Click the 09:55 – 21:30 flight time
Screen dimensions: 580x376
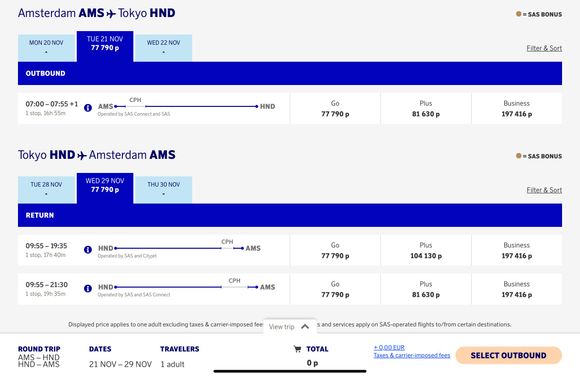pyautogui.click(x=47, y=285)
